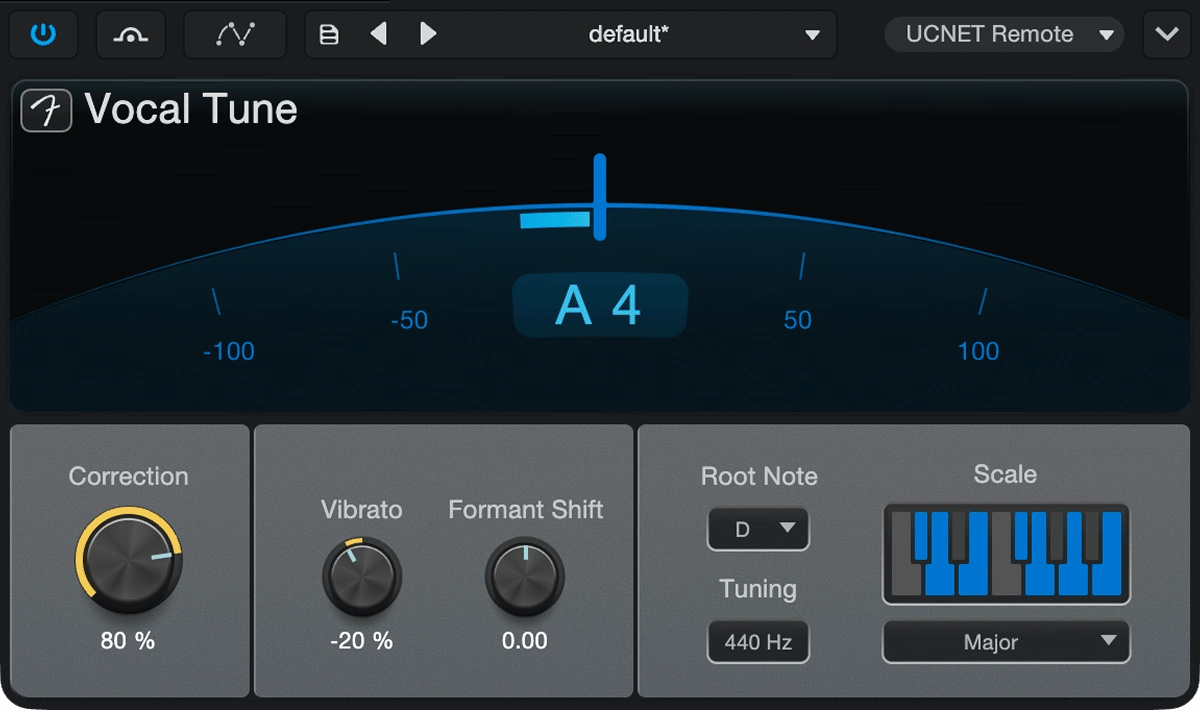Click the vertical pitch indicator needle

[599, 197]
